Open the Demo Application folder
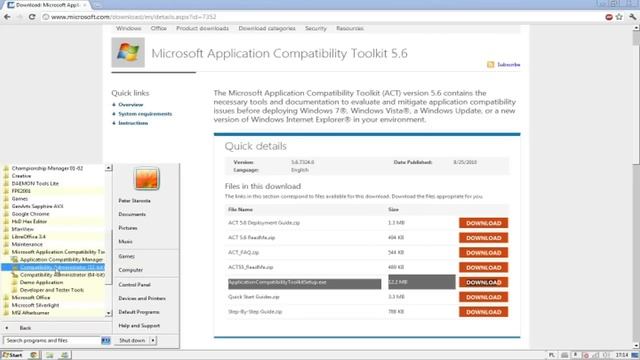Image resolution: width=640 pixels, height=360 pixels. tap(41, 282)
